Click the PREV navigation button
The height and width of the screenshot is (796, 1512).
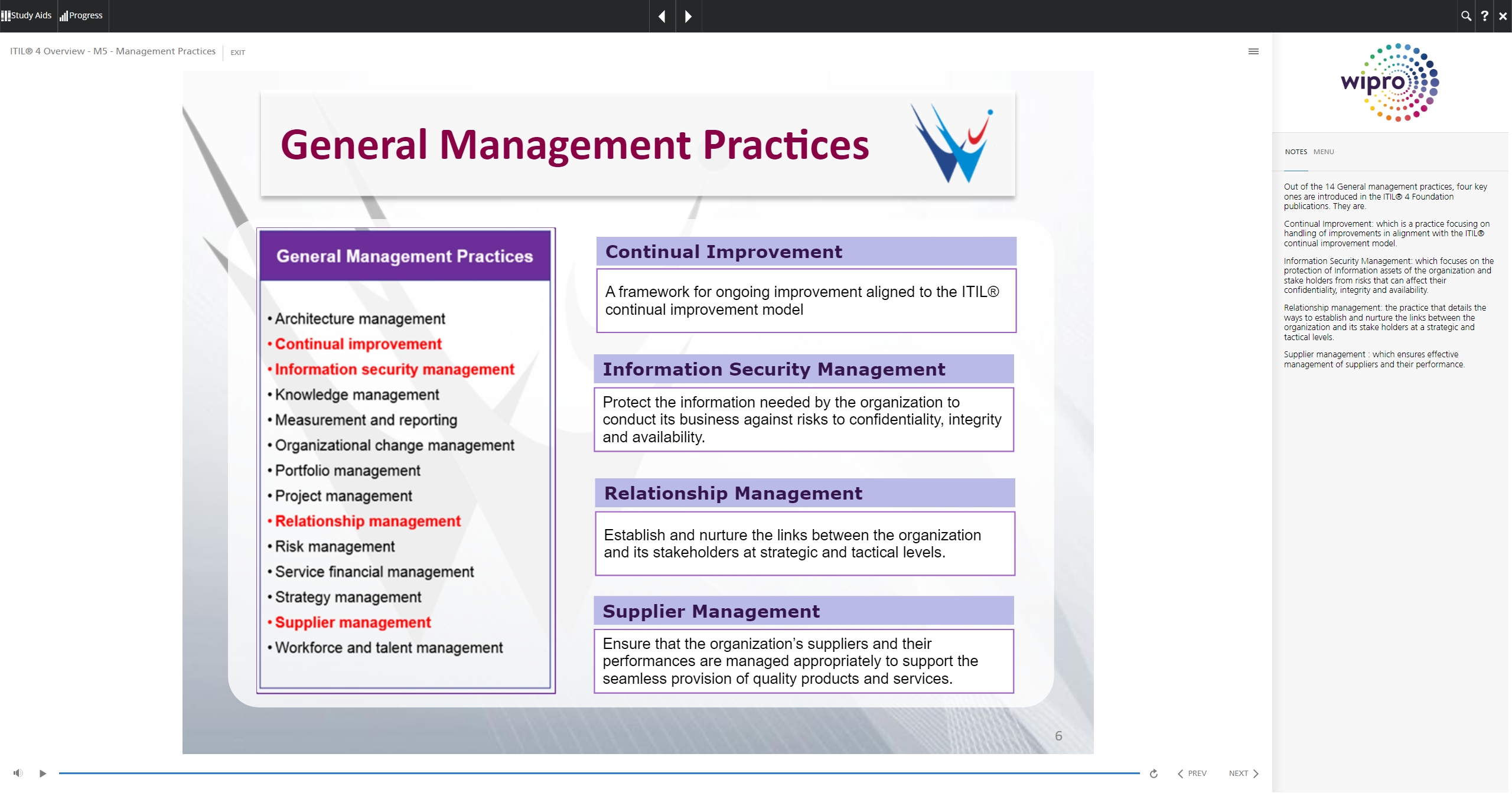tap(1192, 774)
